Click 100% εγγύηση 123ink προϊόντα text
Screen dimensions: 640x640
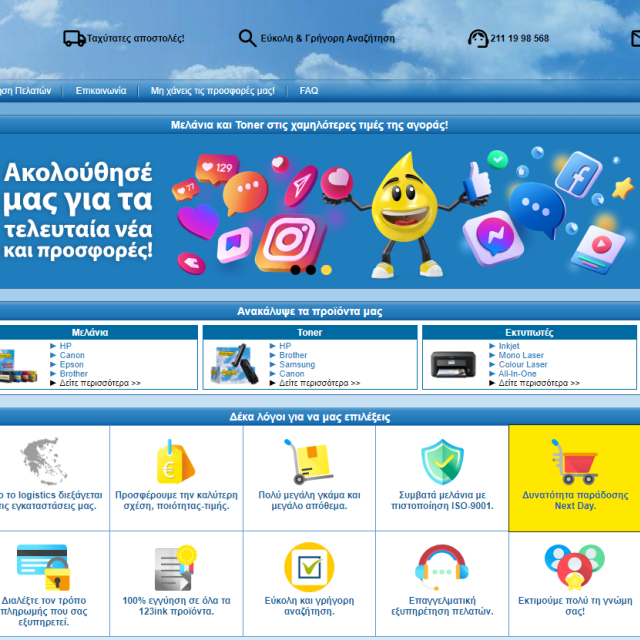pos(176,606)
